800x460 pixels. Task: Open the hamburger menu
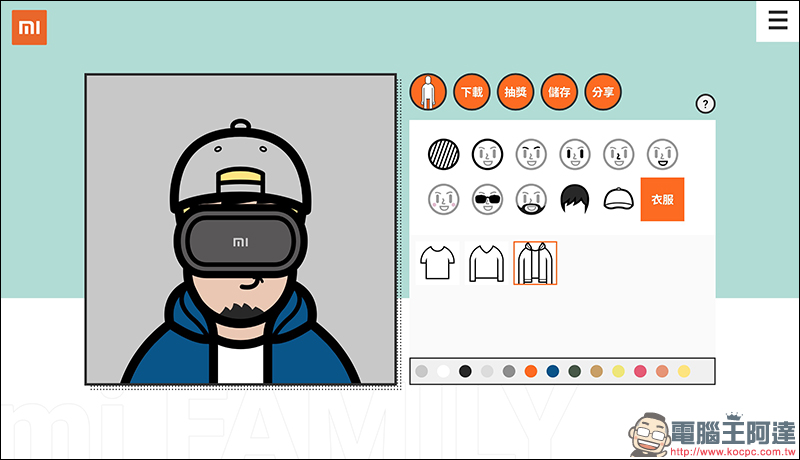tap(777, 20)
